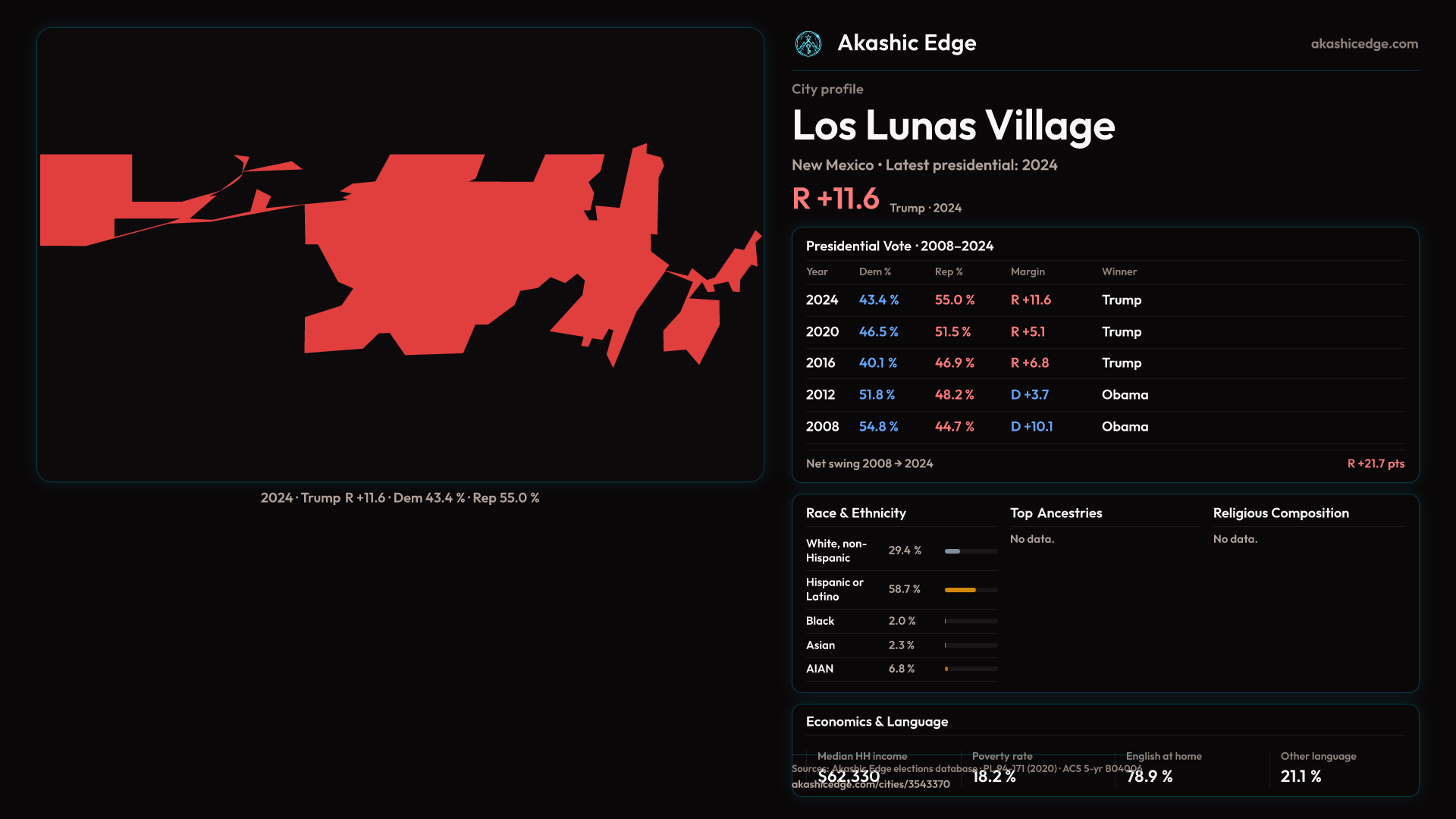Click the Net swing R +21.7 pts value
Screen dimensions: 1456x819
click(1375, 464)
